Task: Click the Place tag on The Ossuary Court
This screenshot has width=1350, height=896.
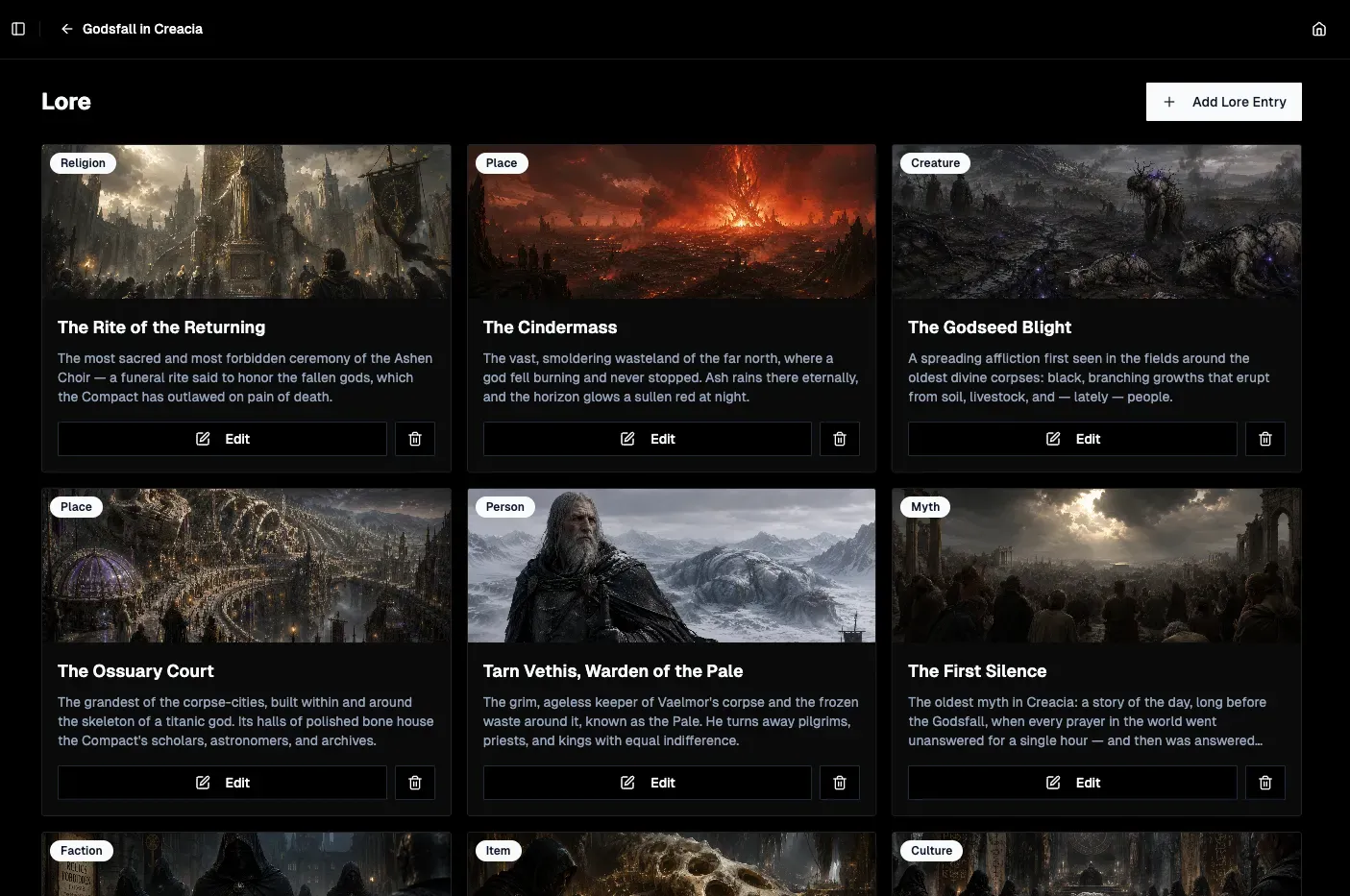Action: point(76,507)
